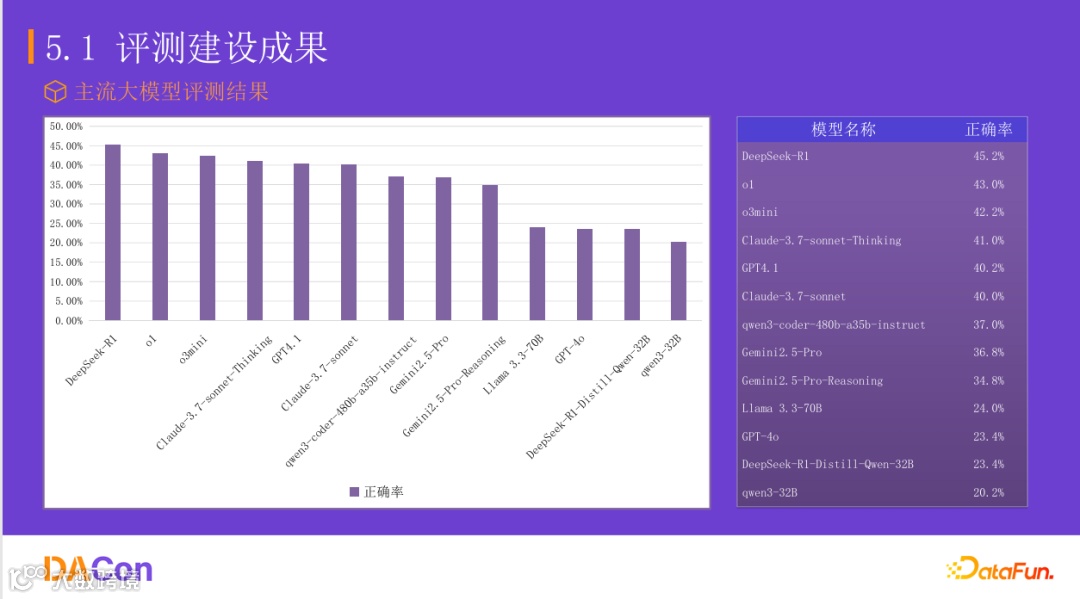Click the 5.1 评测建设成果 slide title

tap(186, 48)
